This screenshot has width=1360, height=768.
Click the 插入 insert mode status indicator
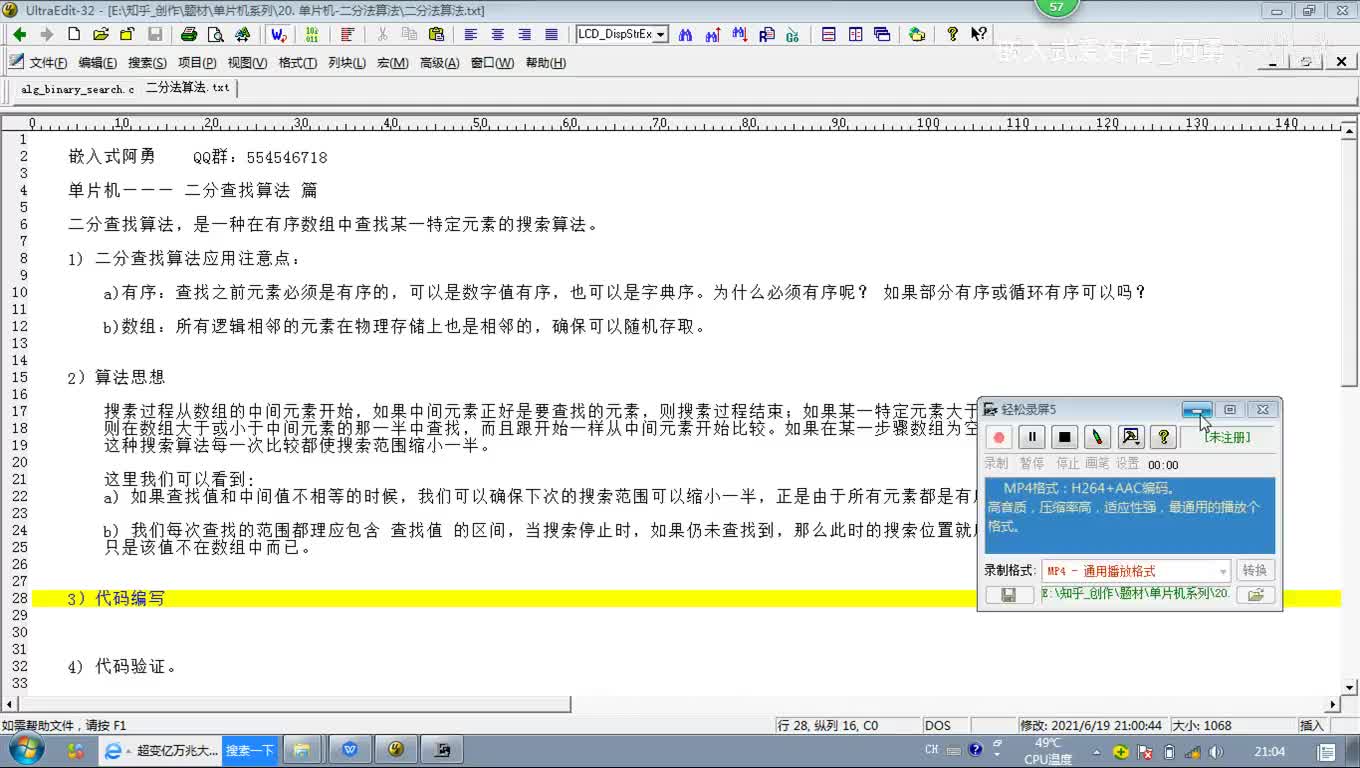tap(1311, 725)
